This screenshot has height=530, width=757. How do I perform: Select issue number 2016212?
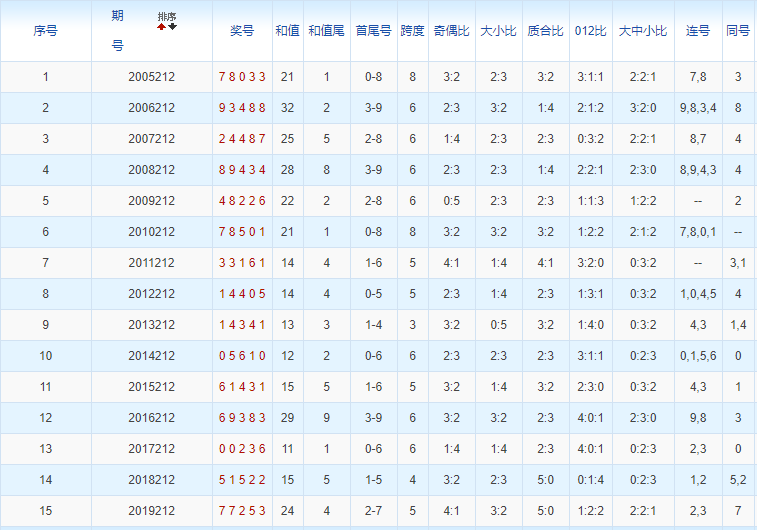click(151, 418)
